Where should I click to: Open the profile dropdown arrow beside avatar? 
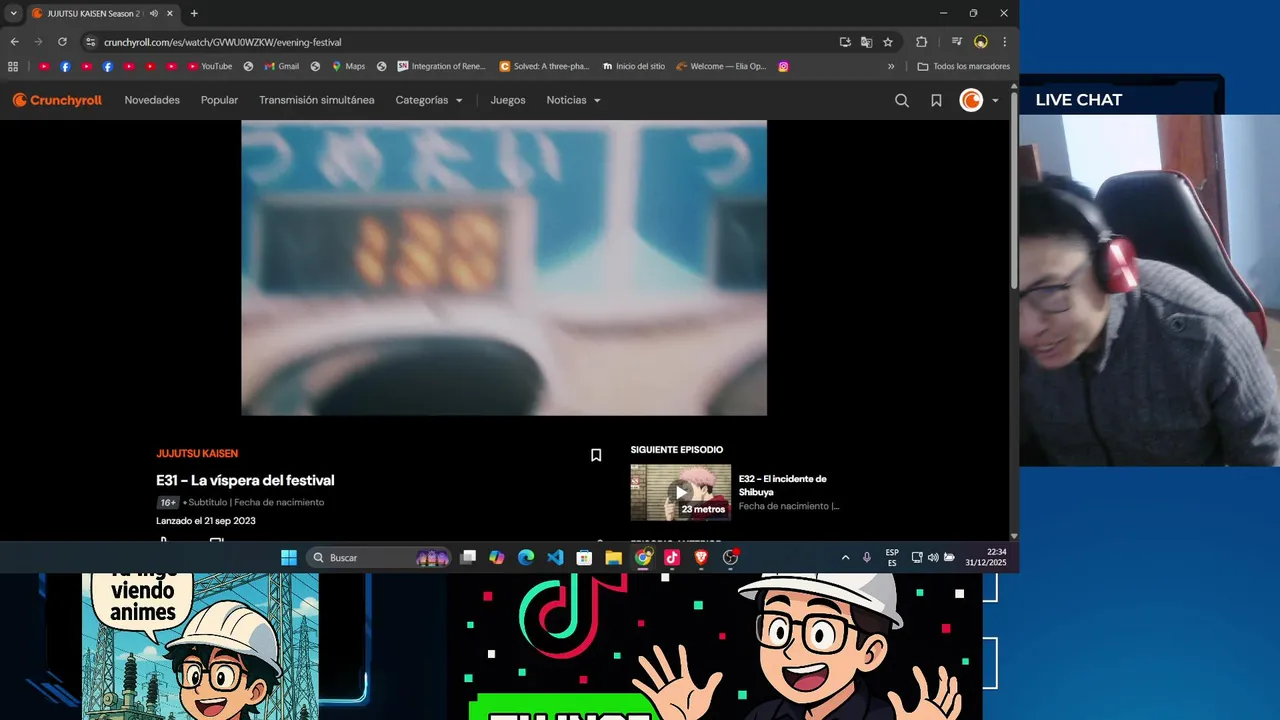tap(995, 100)
